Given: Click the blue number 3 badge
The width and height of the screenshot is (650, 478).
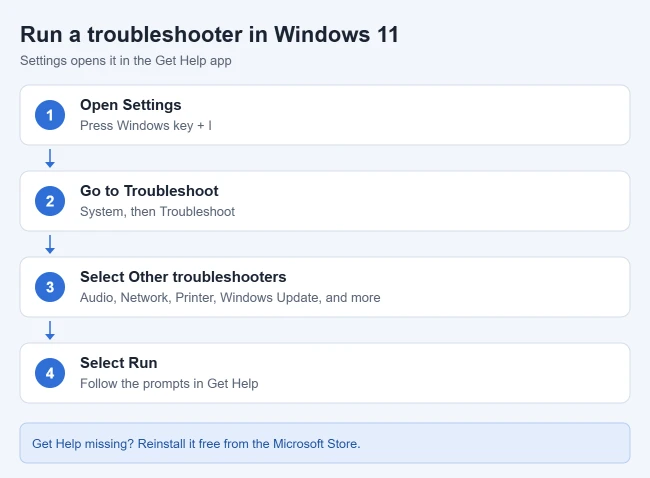Looking at the screenshot, I should click(50, 287).
